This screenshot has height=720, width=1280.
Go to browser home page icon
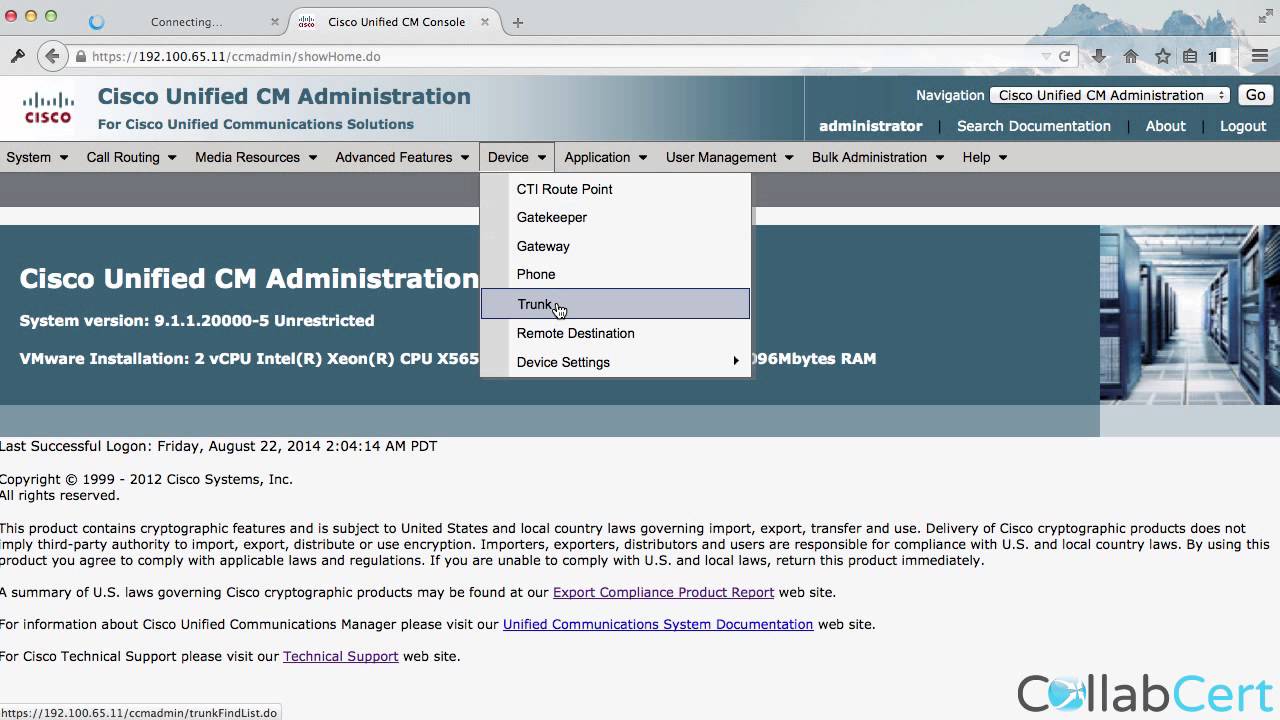1131,57
